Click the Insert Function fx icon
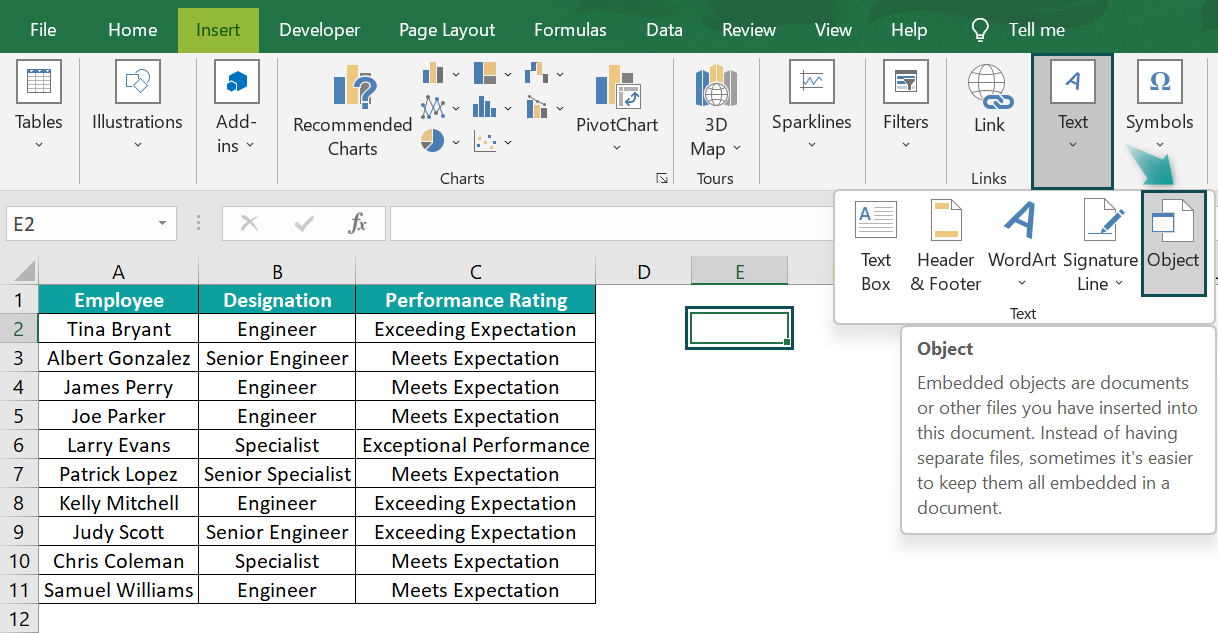Viewport: 1218px width, 633px height. tap(358, 224)
